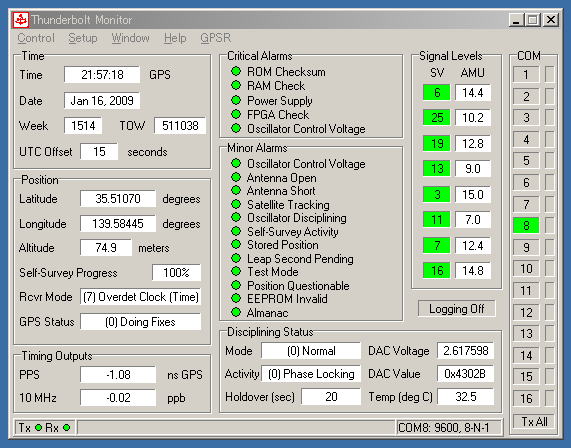571x448 pixels.
Task: Click the Almanac alarm indicator
Action: tap(236, 312)
